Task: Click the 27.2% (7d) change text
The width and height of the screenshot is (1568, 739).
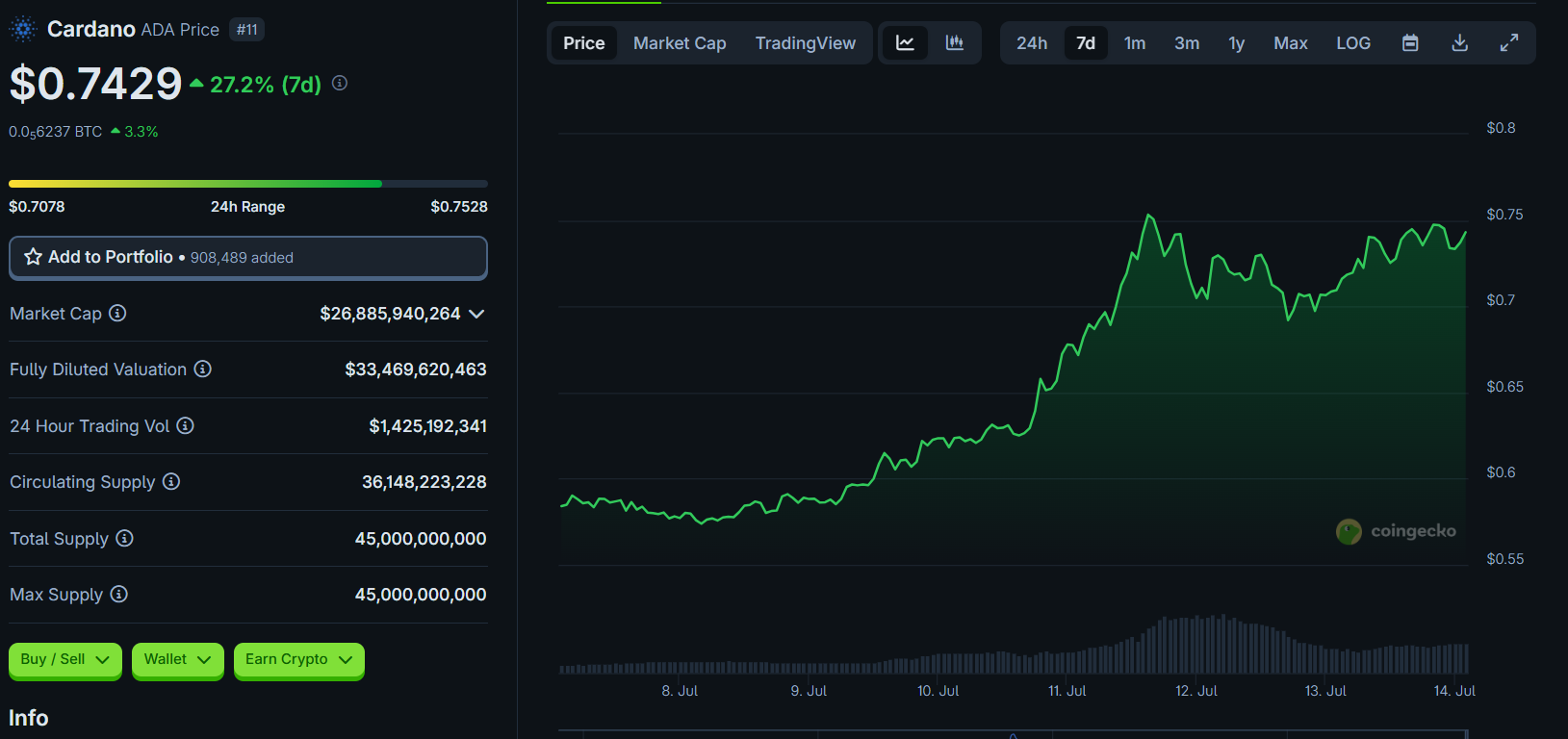Action: point(266,85)
